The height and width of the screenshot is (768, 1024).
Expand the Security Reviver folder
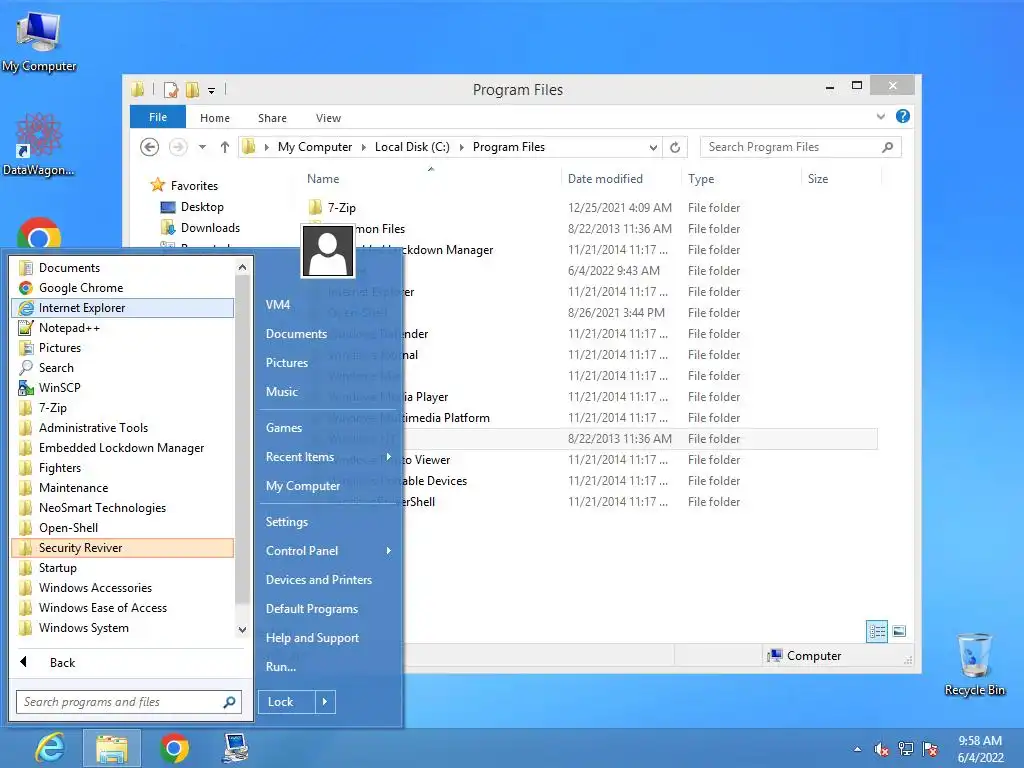coord(123,548)
